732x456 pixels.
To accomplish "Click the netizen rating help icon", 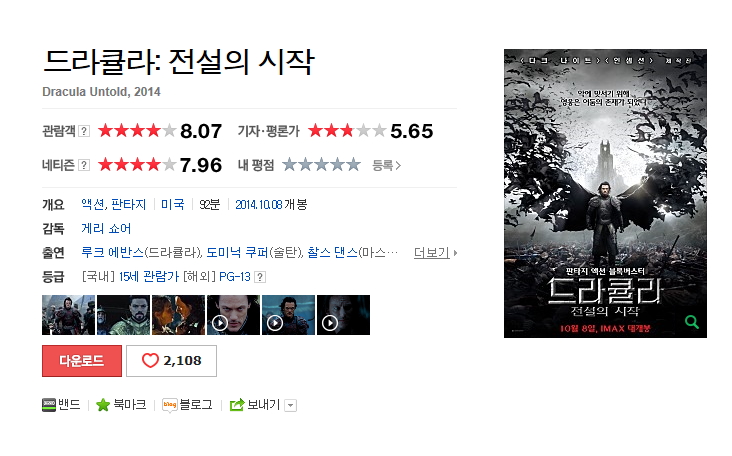I will pos(84,165).
